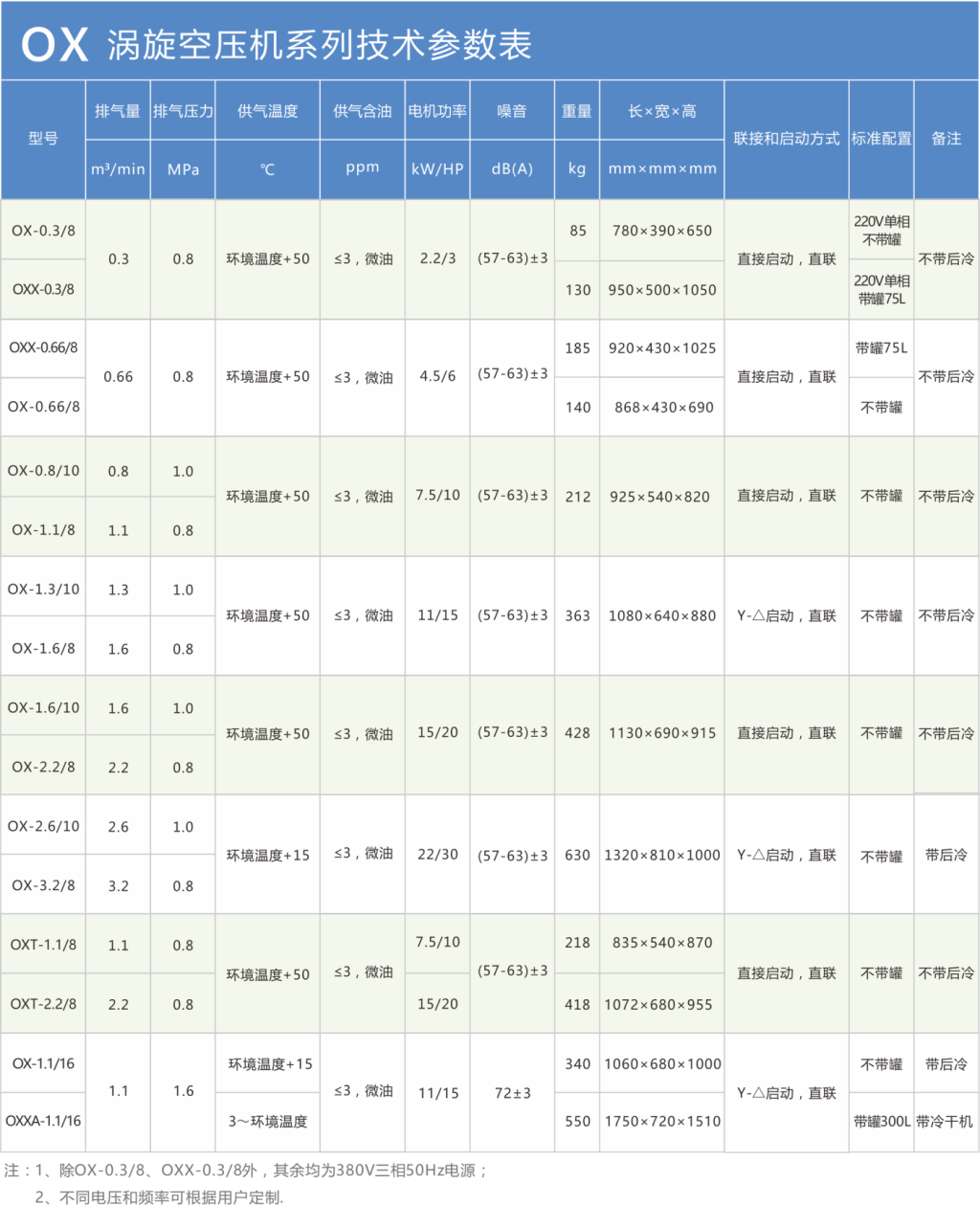Select the 220V单相 带罐75L configuration cell
This screenshot has width=980, height=1205.
881,290
